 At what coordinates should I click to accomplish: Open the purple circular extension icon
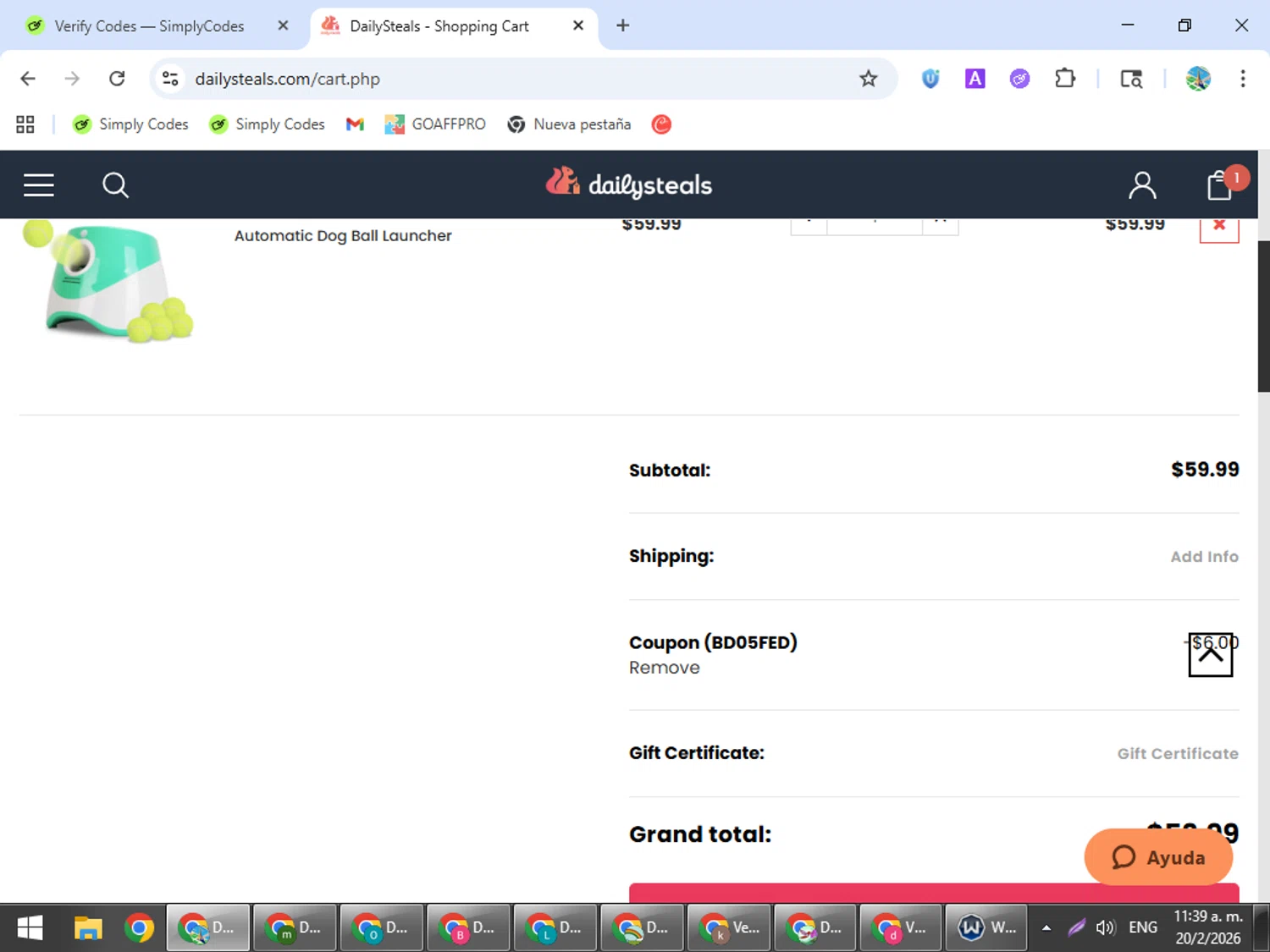(x=1020, y=79)
